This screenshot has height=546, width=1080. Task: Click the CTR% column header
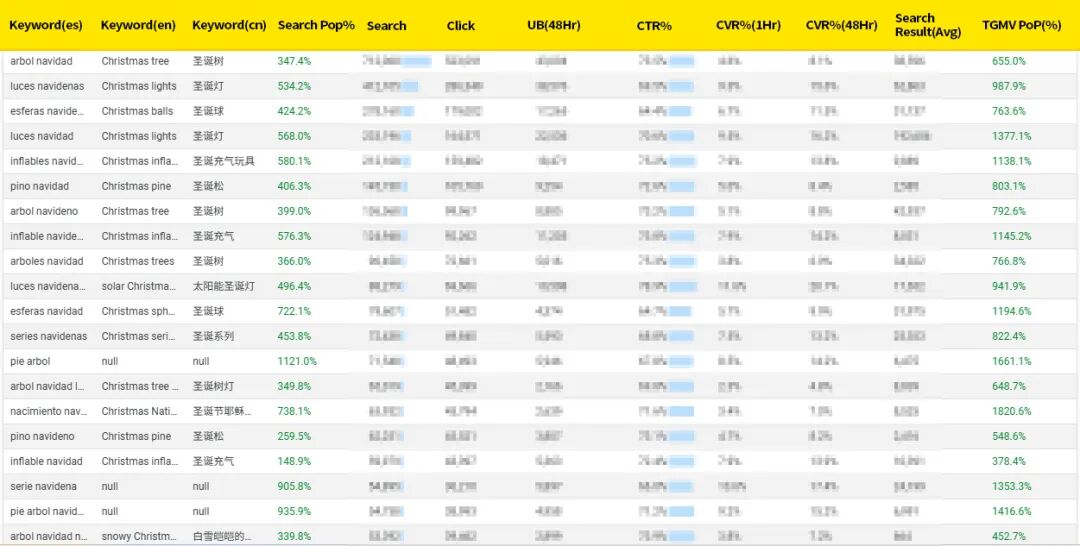(654, 26)
